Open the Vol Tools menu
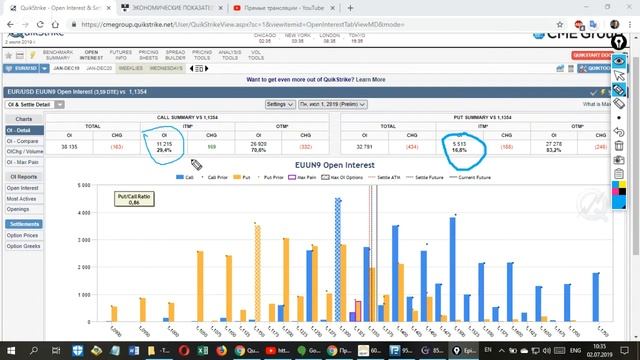Screen dimensions: 640x360 point(256,55)
